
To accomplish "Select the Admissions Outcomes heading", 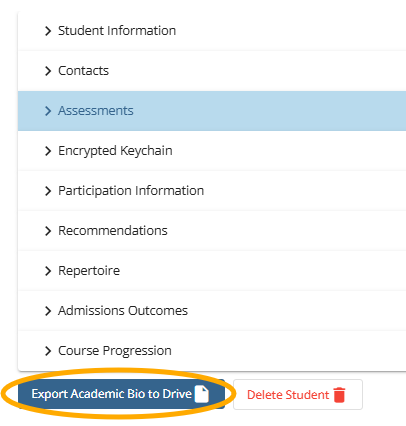I will click(x=123, y=311).
